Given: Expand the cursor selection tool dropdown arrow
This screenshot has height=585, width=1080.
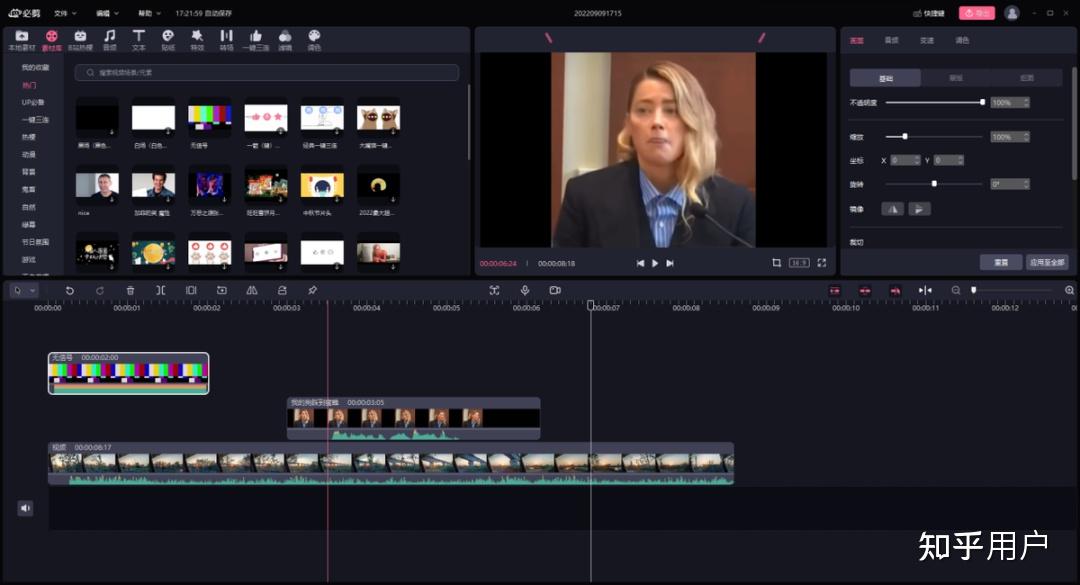Looking at the screenshot, I should [33, 290].
